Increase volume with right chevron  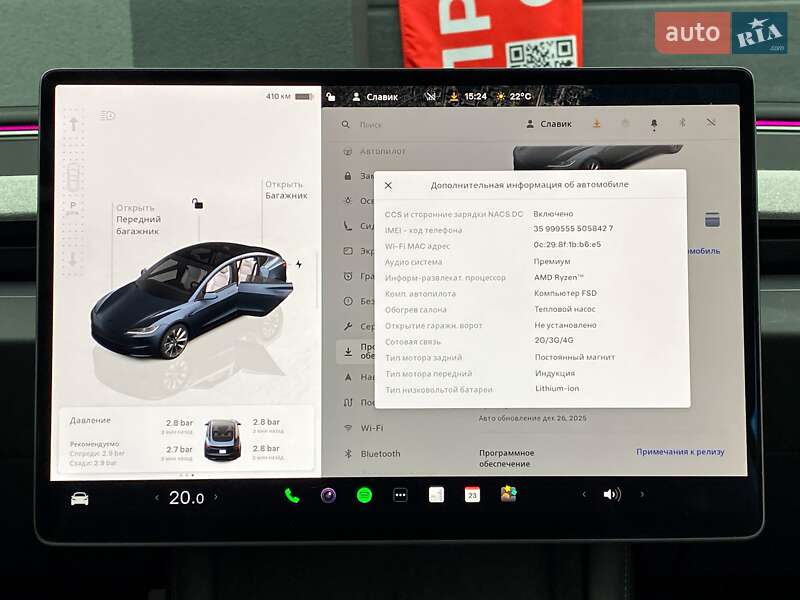pos(642,494)
